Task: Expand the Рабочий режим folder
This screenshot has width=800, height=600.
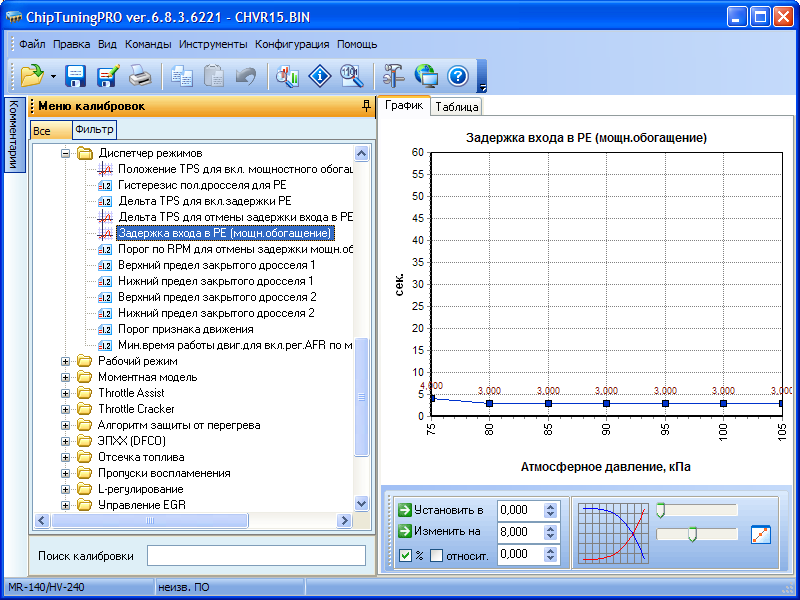Action: 66,361
